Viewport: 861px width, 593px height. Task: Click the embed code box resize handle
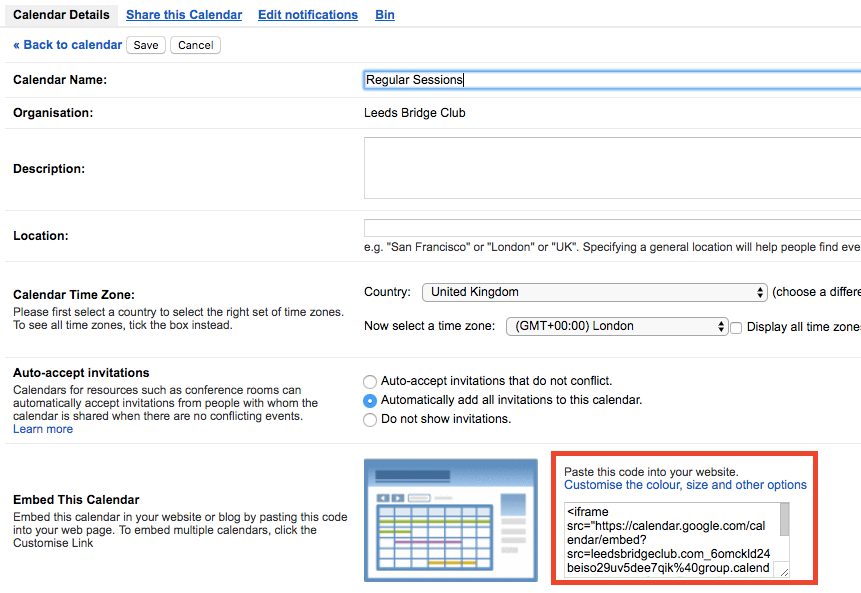tap(784, 572)
